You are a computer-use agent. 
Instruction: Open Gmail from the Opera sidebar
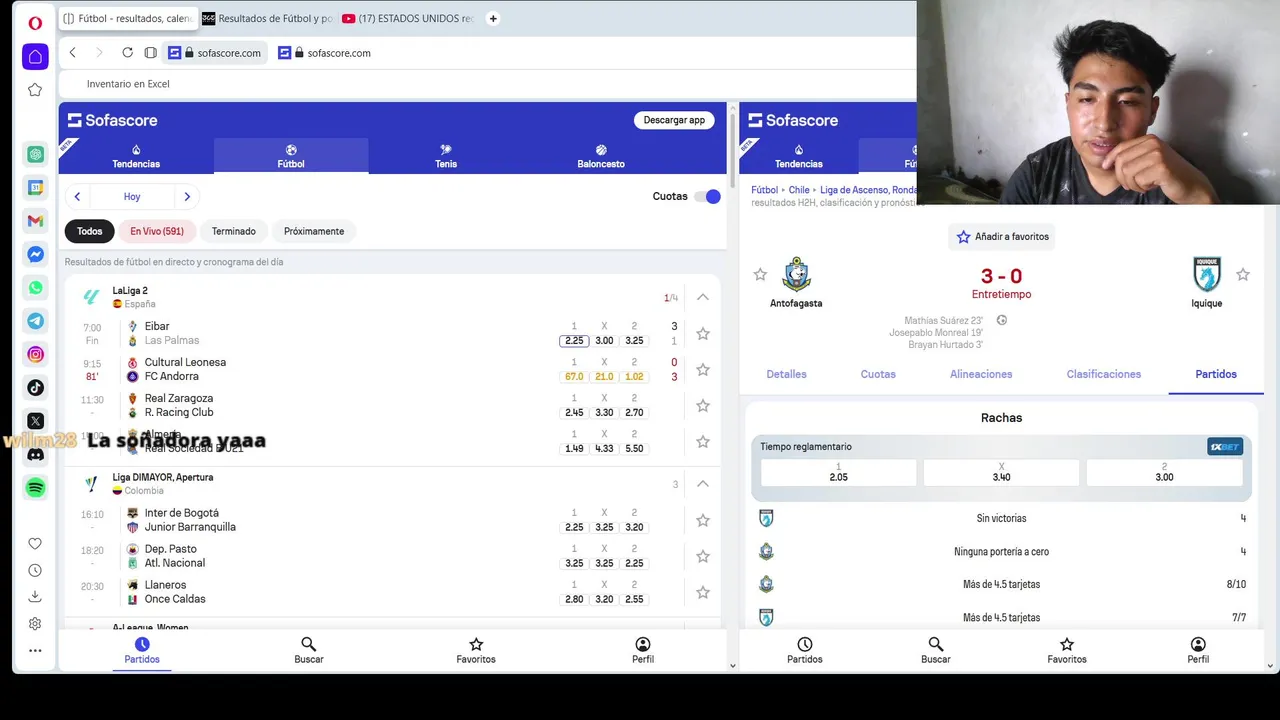click(35, 221)
